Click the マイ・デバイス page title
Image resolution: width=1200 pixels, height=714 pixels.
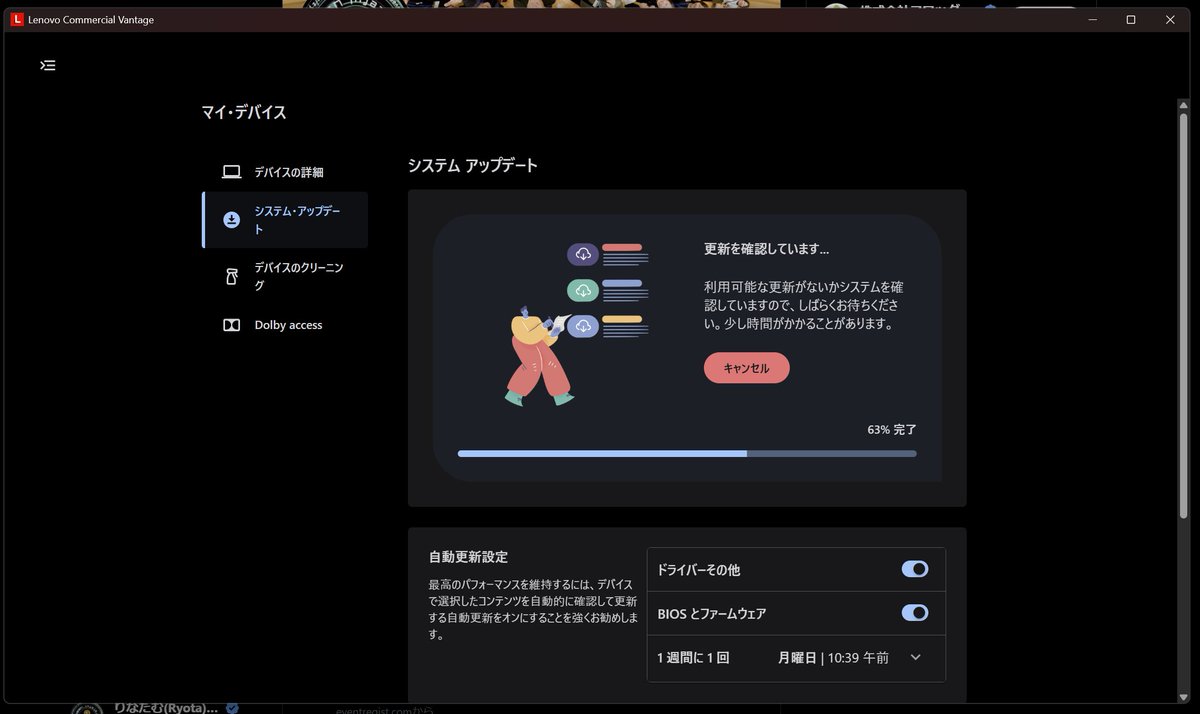click(x=244, y=112)
